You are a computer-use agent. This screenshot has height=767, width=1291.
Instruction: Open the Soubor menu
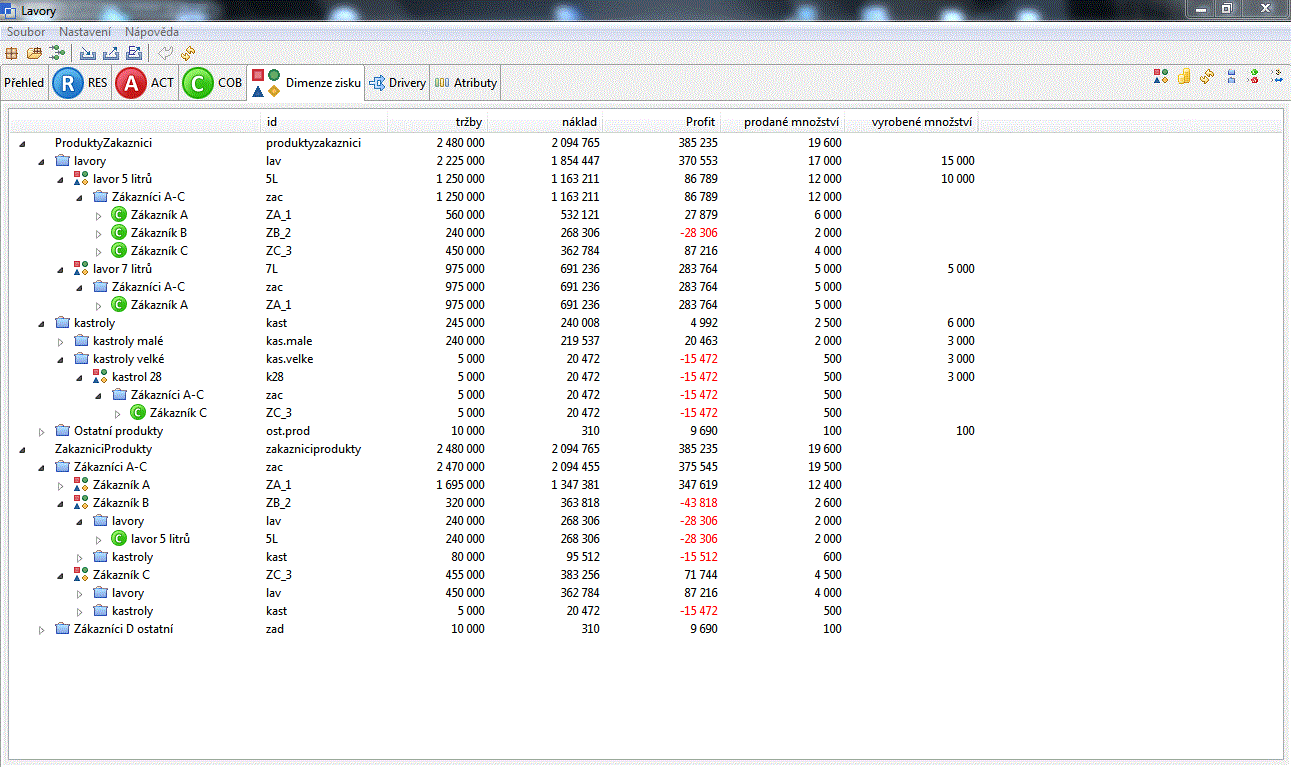(x=26, y=32)
